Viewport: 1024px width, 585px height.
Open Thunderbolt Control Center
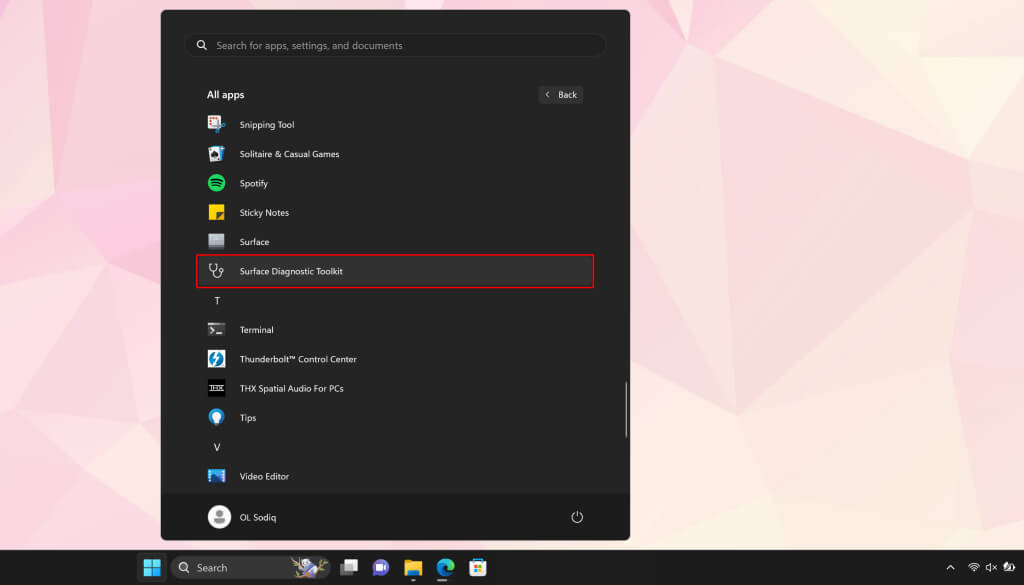[297, 359]
